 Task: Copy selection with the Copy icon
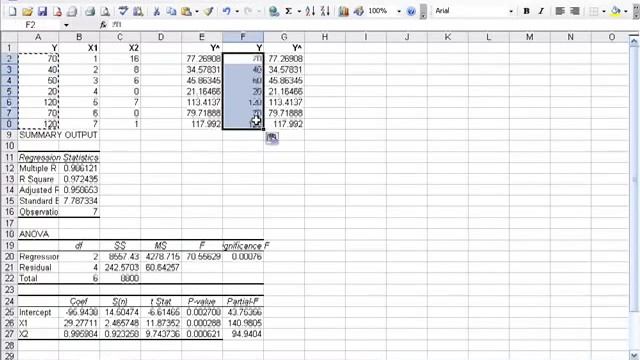[x=171, y=11]
